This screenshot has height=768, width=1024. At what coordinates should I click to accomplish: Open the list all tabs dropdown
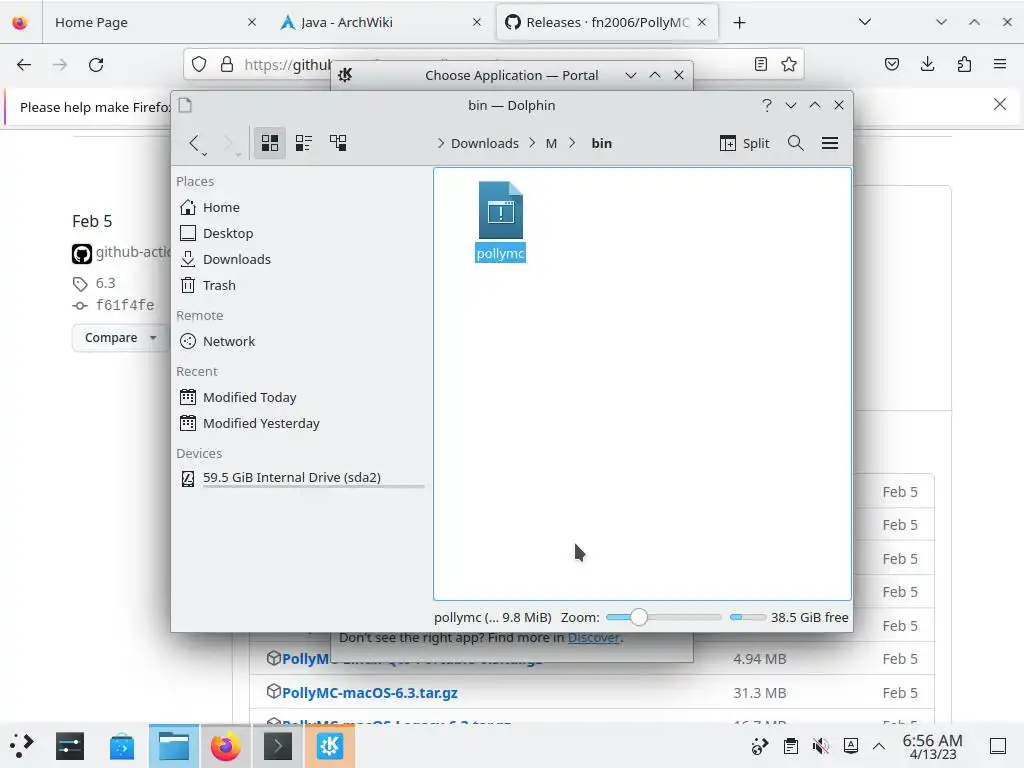865,22
